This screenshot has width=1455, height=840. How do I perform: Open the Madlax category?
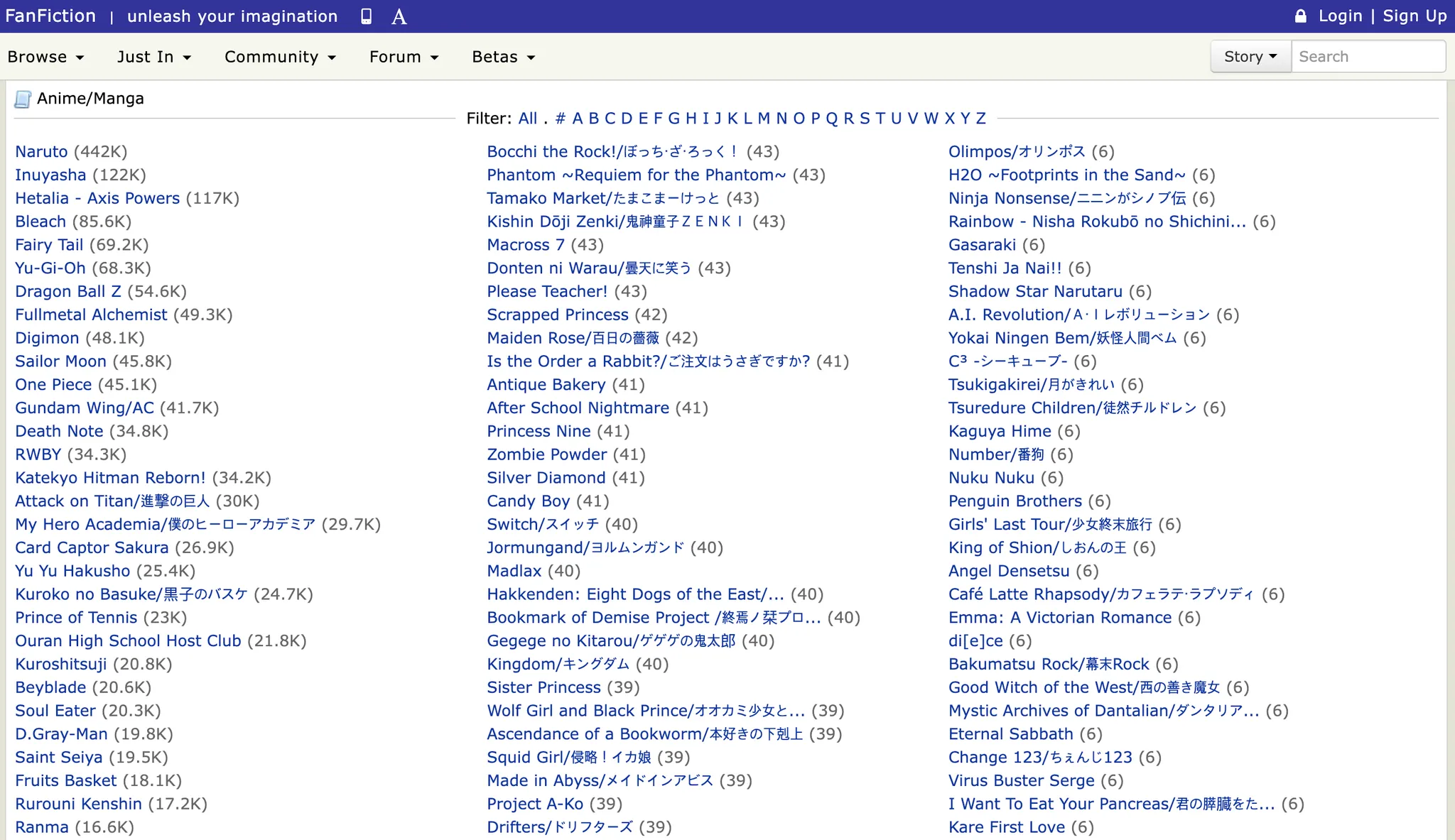514,571
